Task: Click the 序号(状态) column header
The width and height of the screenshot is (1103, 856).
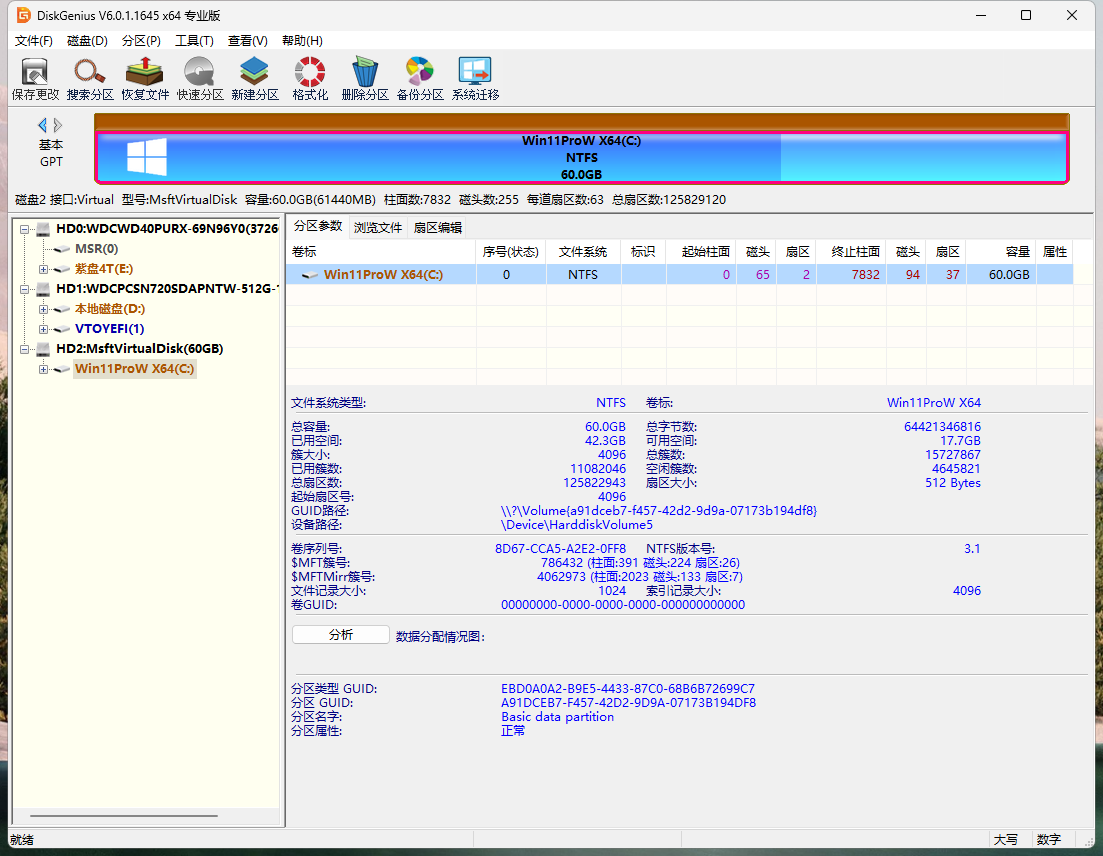Action: [x=511, y=252]
